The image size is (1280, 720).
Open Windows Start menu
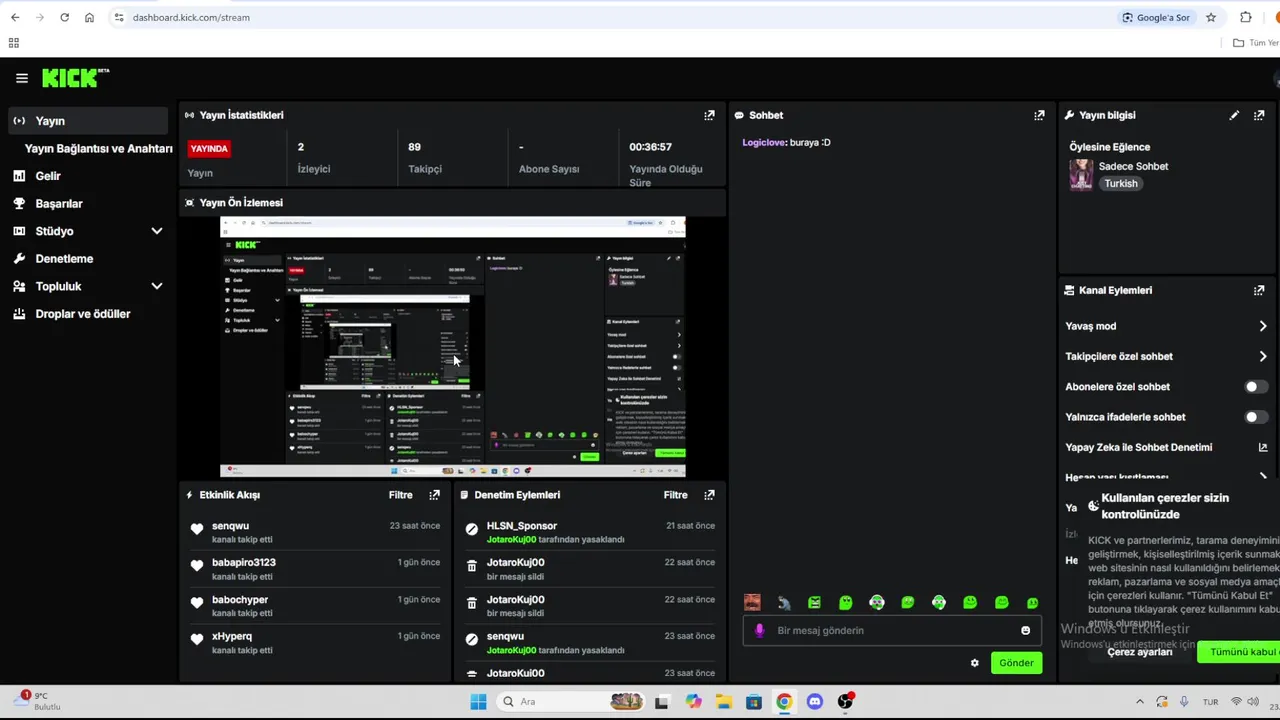pyautogui.click(x=478, y=701)
